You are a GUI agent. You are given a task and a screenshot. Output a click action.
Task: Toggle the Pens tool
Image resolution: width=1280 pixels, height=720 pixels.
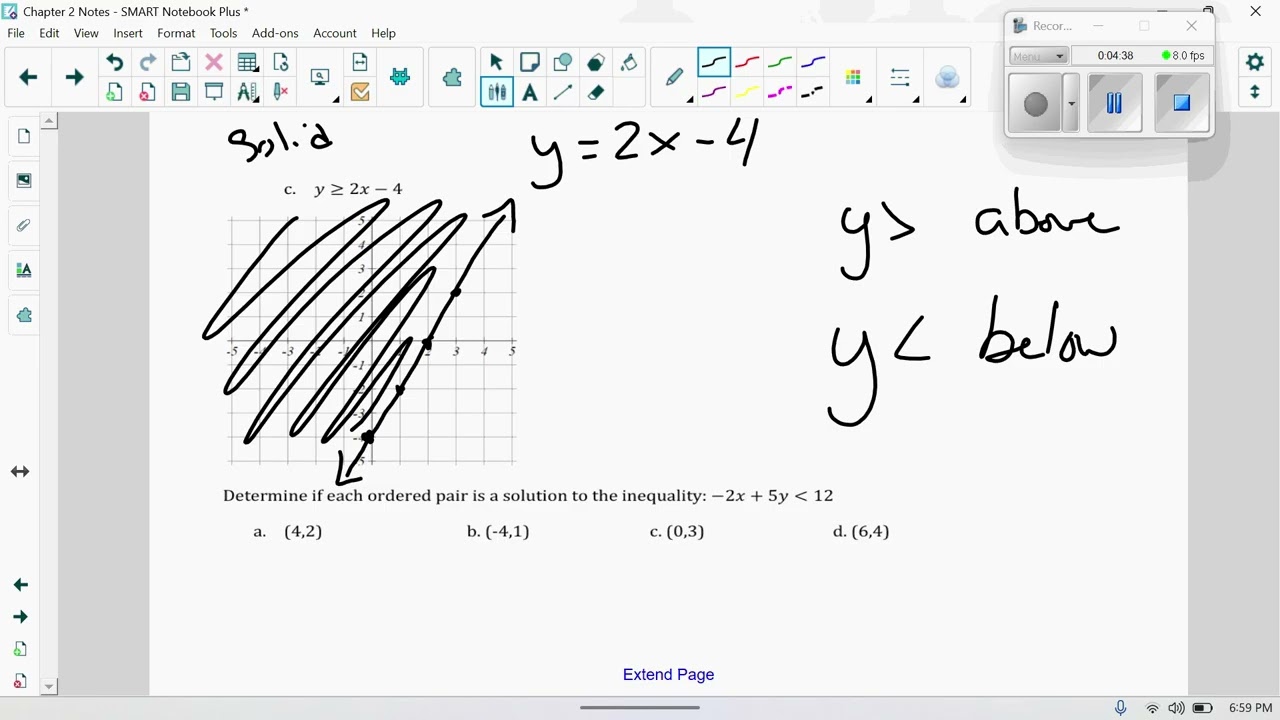pyautogui.click(x=496, y=93)
